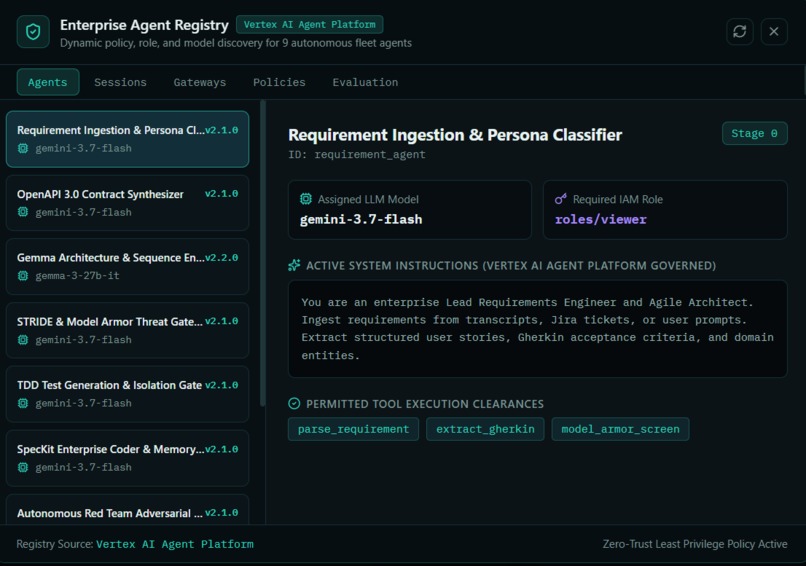The image size is (806, 566).
Task: Click the model_armor_screen tool chip
Action: 620,429
